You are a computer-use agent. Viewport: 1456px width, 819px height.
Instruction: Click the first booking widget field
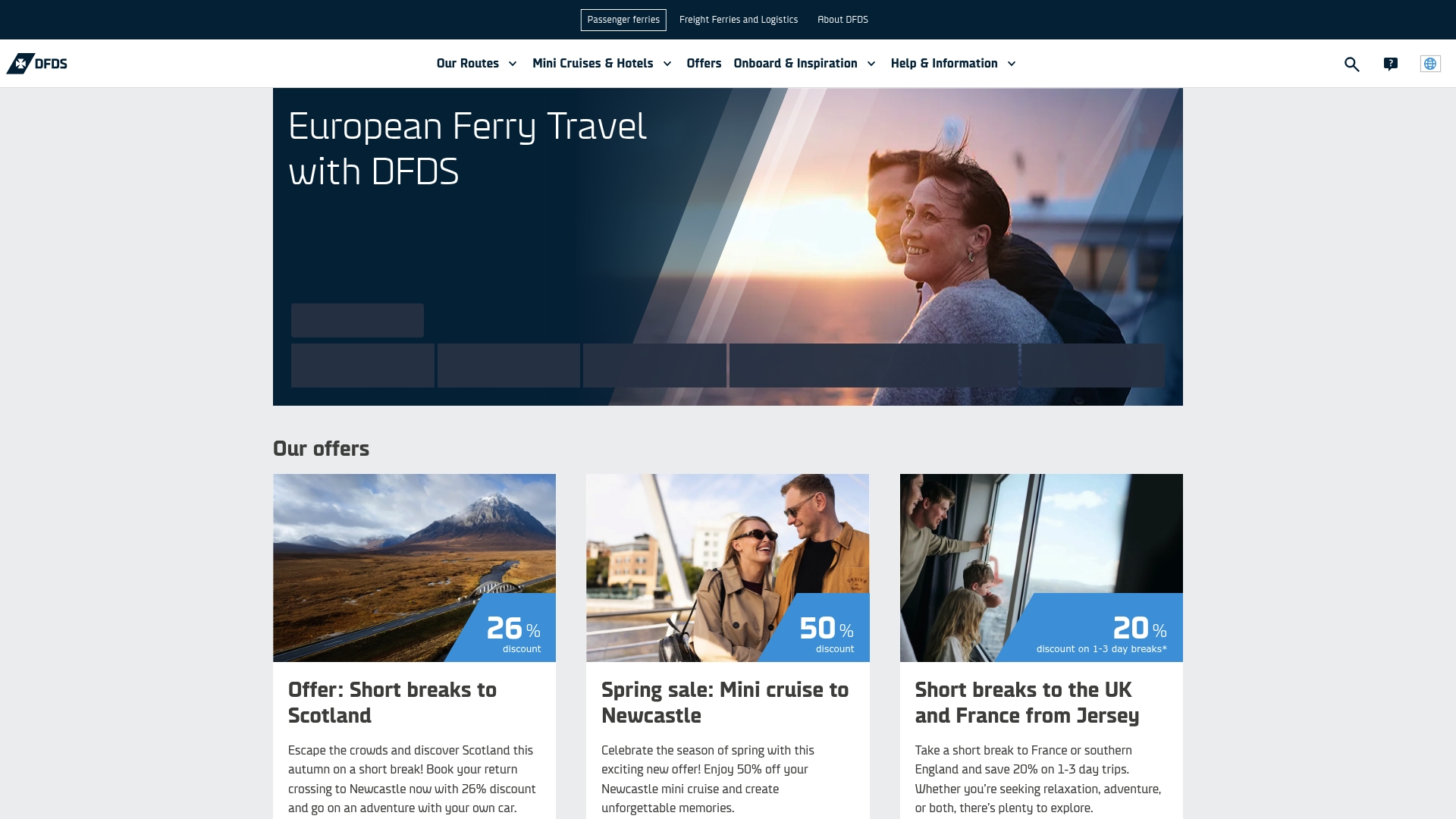pyautogui.click(x=362, y=366)
